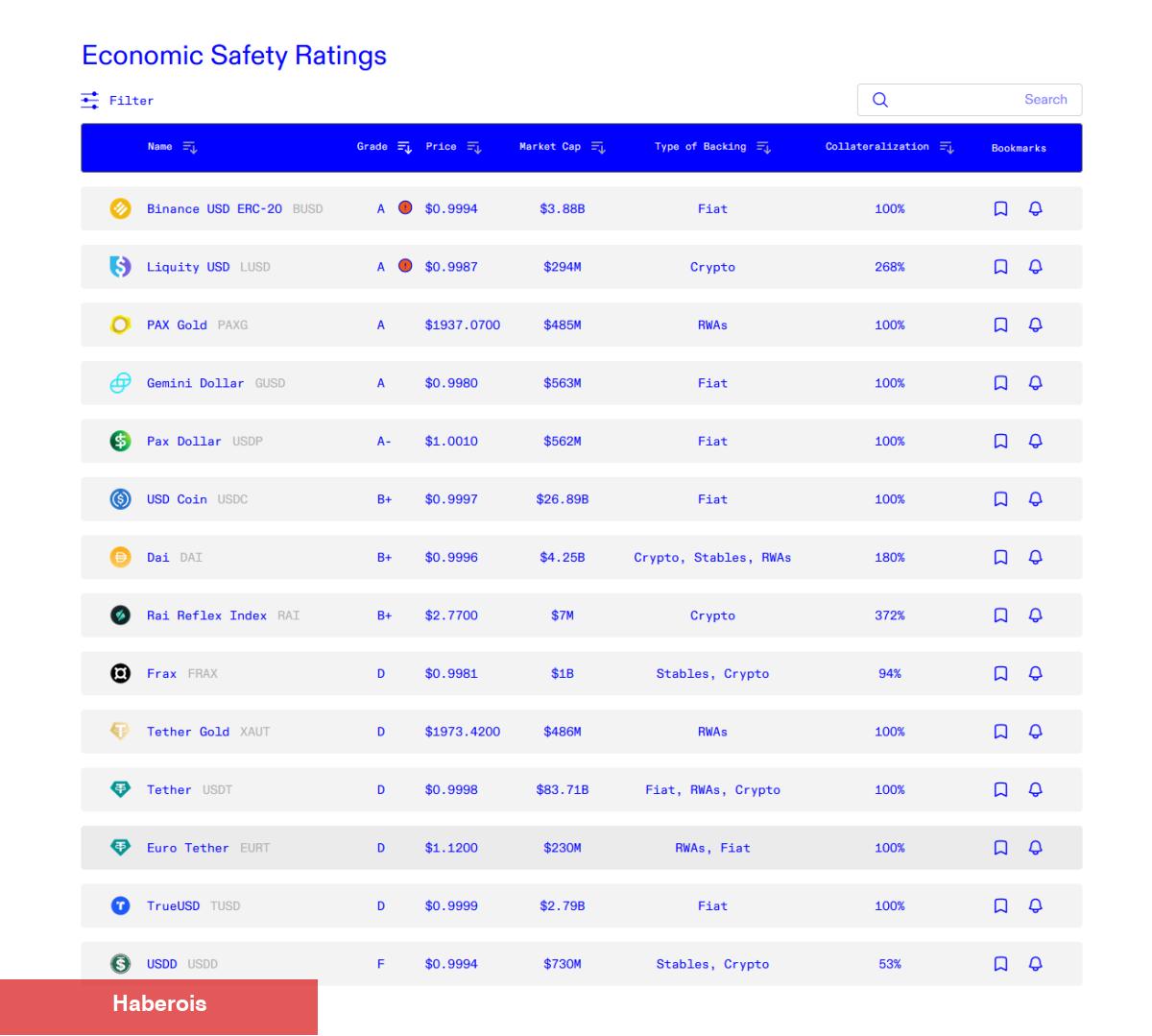Bookmark the Gemini Dollar row
1152x1036 pixels.
[1000, 383]
